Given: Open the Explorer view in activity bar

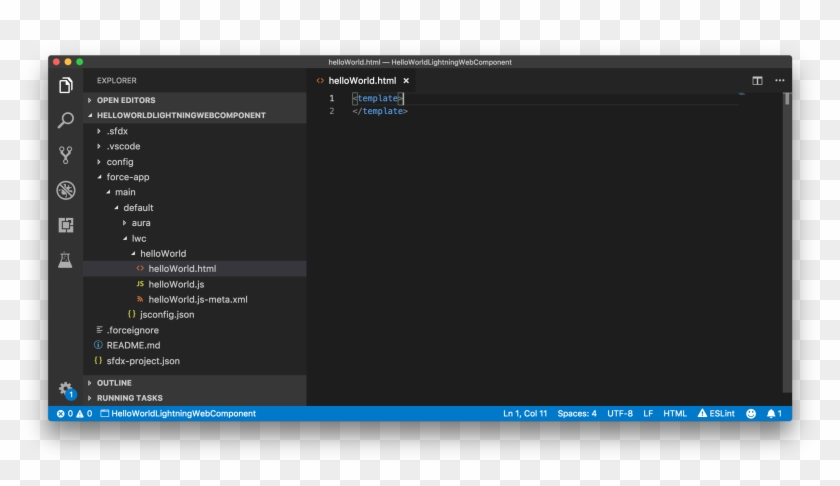Looking at the screenshot, I should click(65, 85).
